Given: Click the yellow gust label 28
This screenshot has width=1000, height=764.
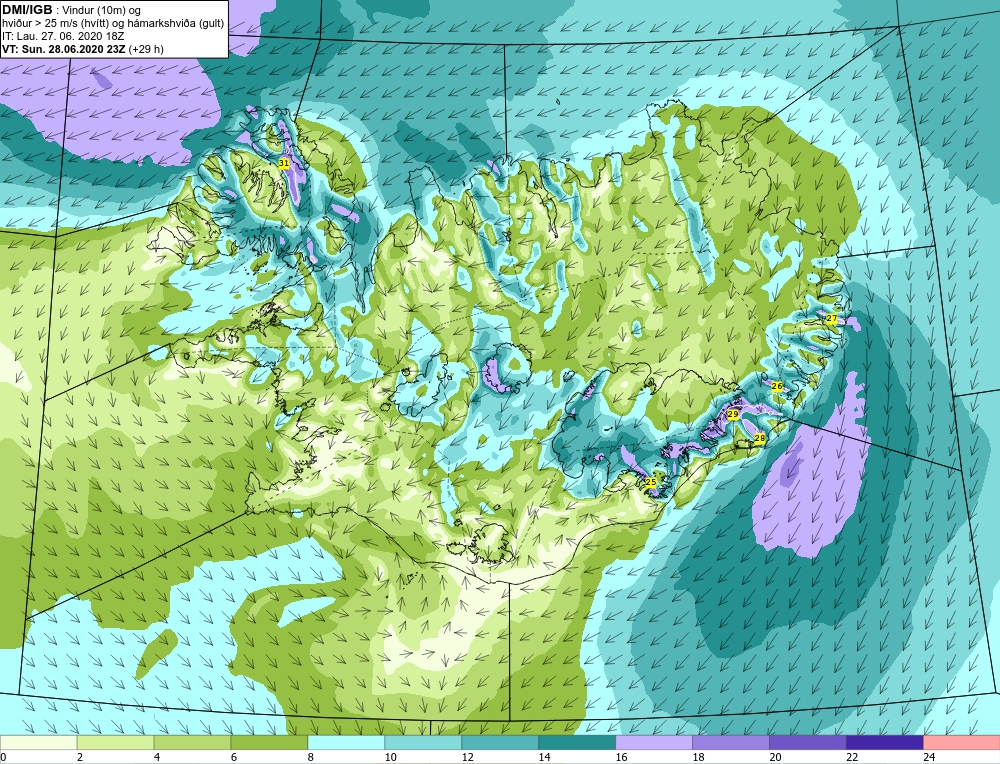Looking at the screenshot, I should (x=760, y=438).
